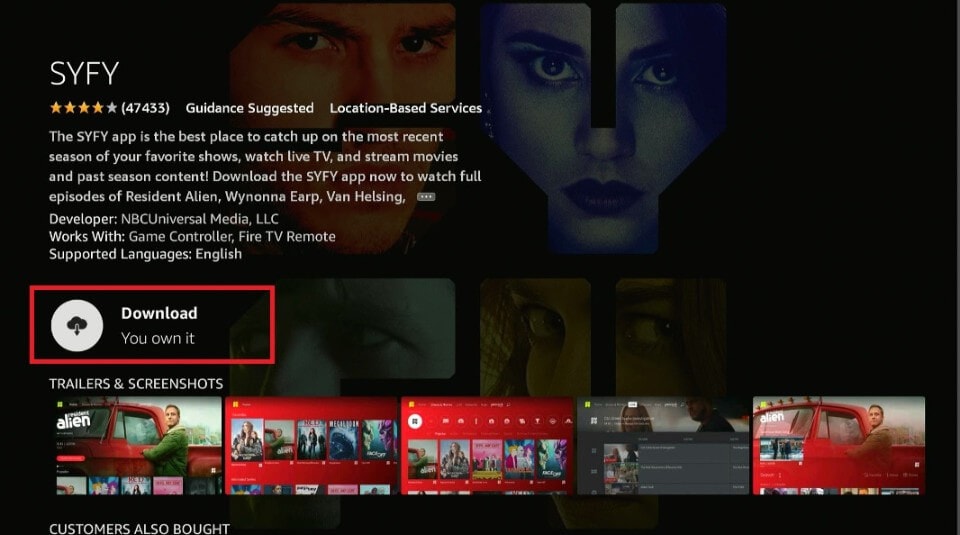
Task: Click the "TRAILERS & SCREENSHOTS" heading
Action: coord(136,384)
